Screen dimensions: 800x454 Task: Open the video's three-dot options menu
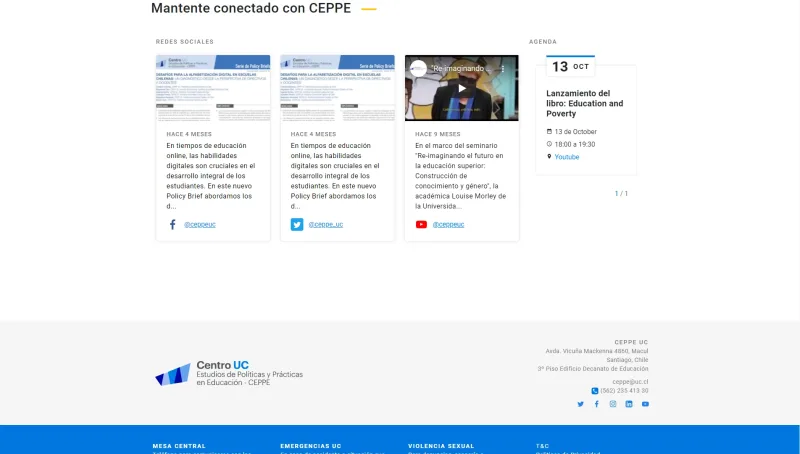(x=503, y=68)
